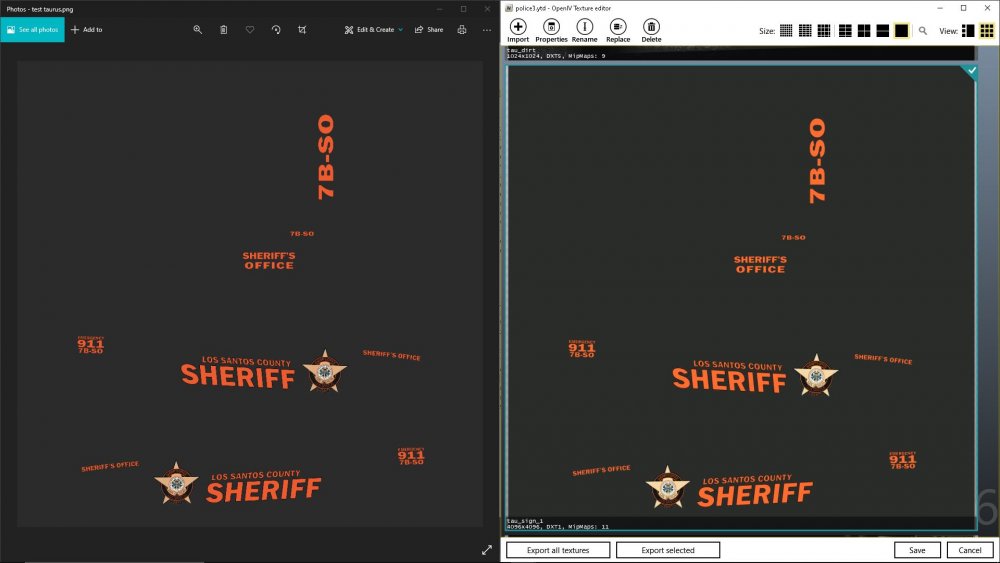Click Export all textures button
This screenshot has height=563, width=1000.
(557, 550)
